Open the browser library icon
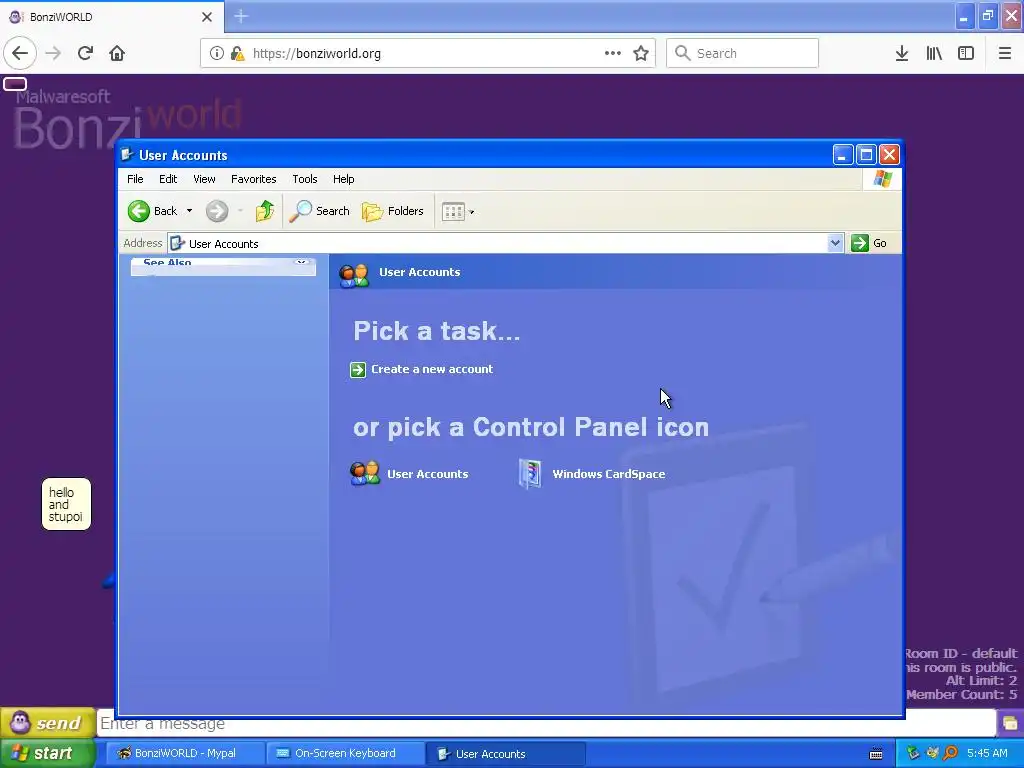 pos(934,53)
